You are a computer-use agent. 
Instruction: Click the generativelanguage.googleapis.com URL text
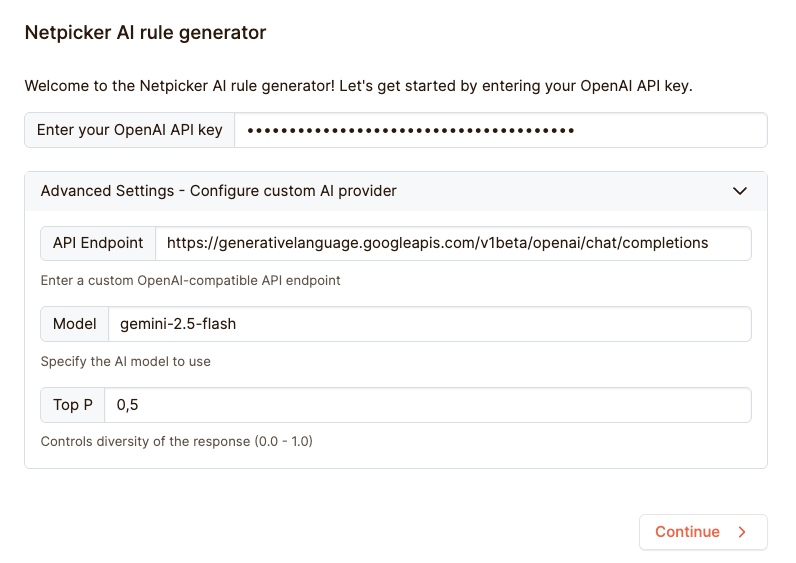(x=437, y=243)
